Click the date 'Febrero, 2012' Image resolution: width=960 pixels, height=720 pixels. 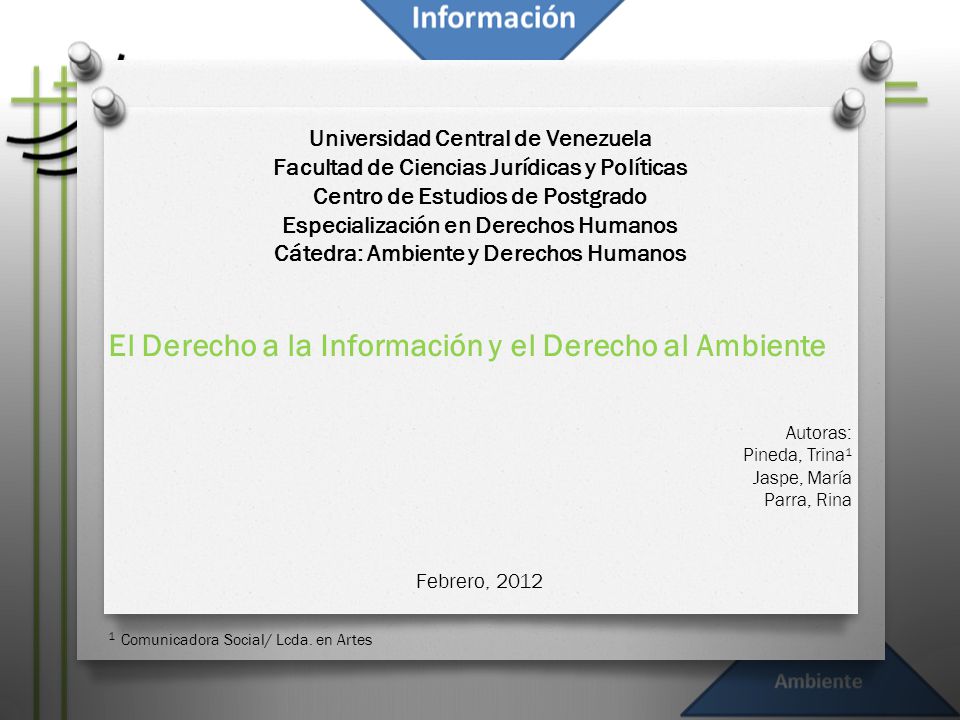479,581
